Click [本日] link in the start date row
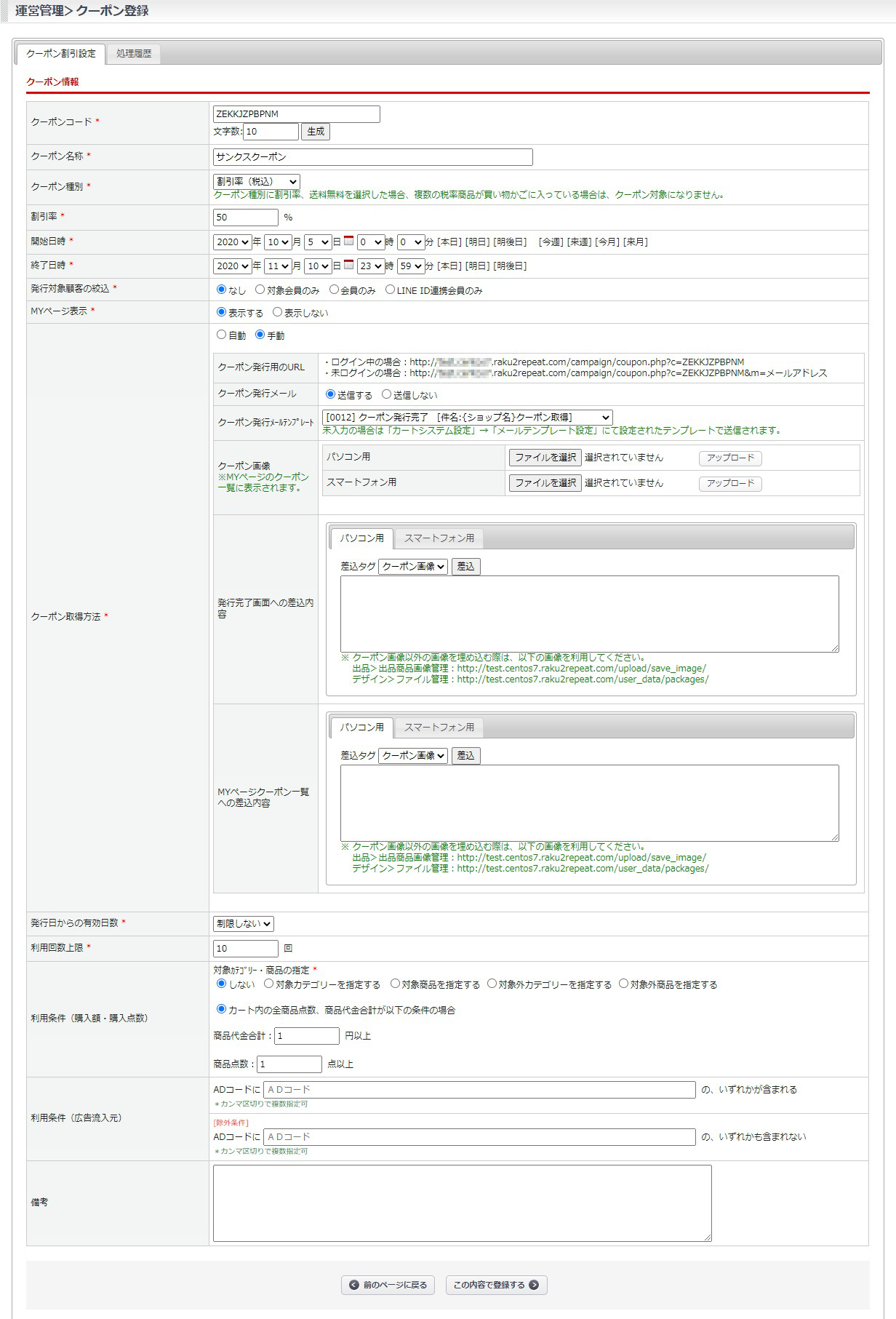 click(x=449, y=242)
